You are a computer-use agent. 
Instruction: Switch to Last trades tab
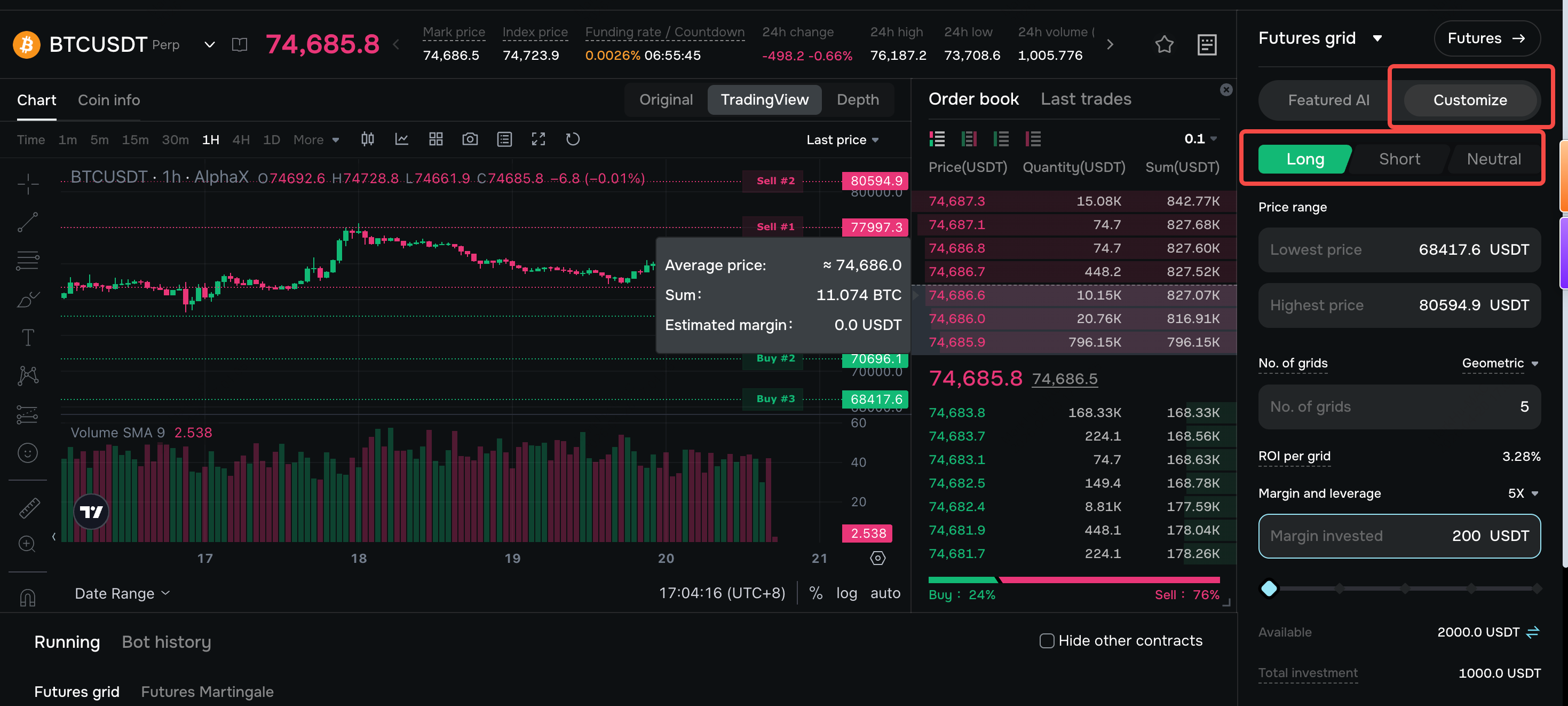(1086, 99)
